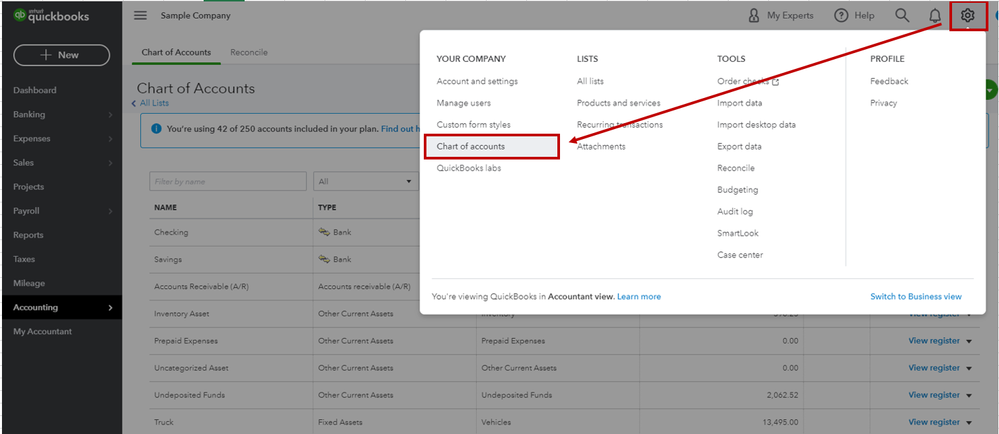Open All lists under Lists

pyautogui.click(x=591, y=82)
